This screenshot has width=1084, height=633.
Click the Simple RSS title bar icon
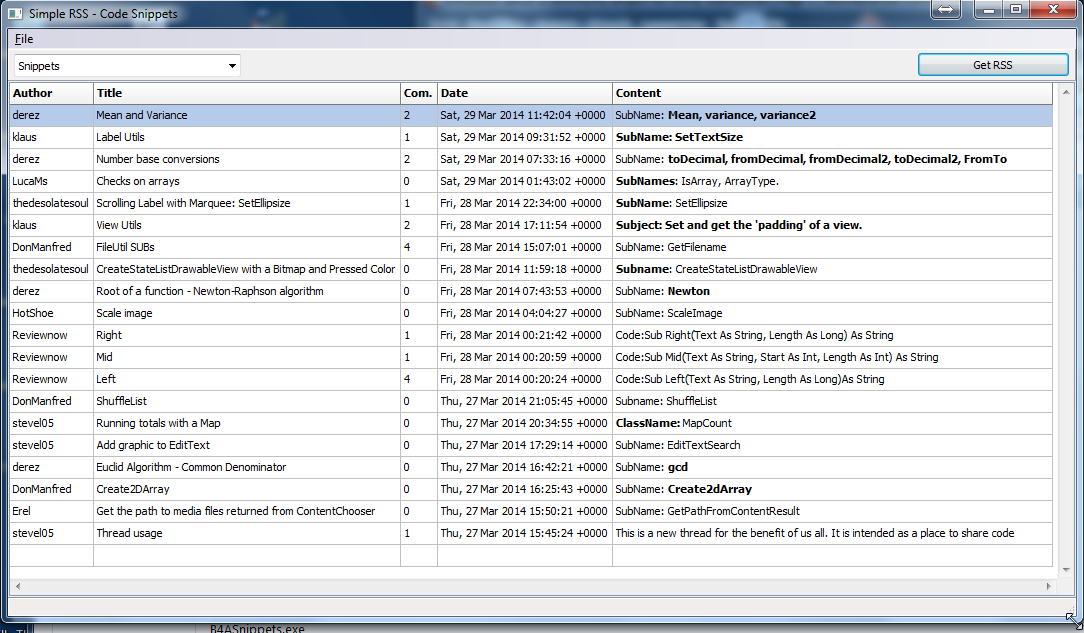pyautogui.click(x=15, y=13)
